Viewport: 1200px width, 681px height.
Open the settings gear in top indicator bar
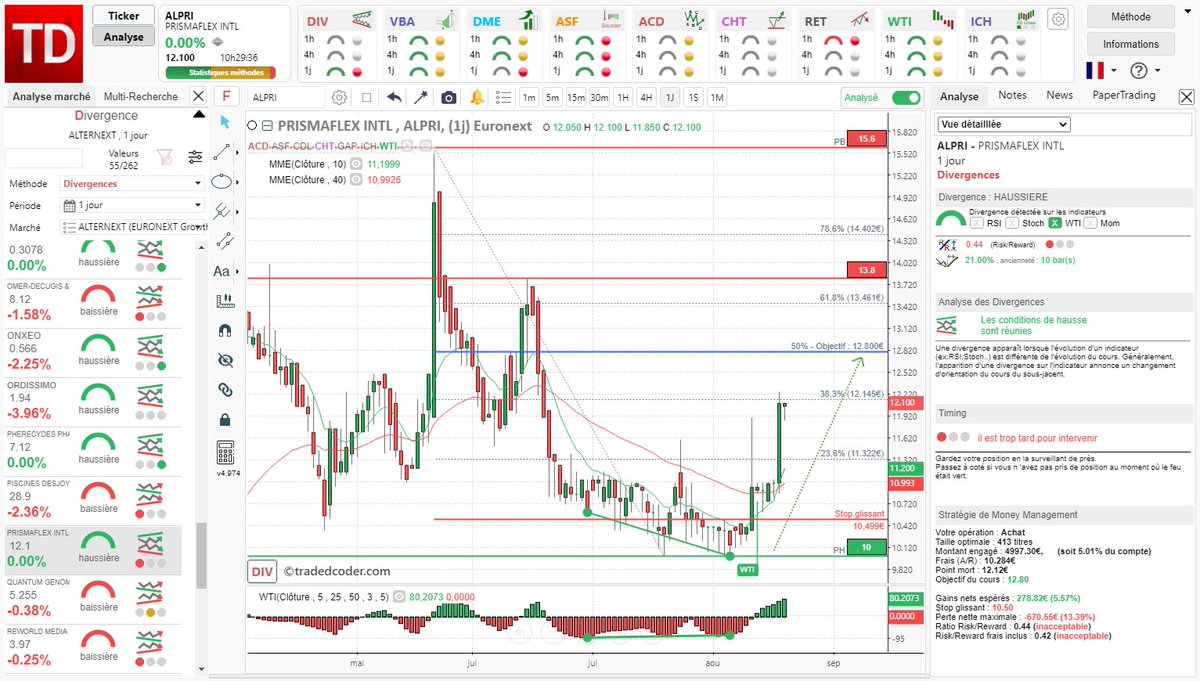tap(1058, 18)
